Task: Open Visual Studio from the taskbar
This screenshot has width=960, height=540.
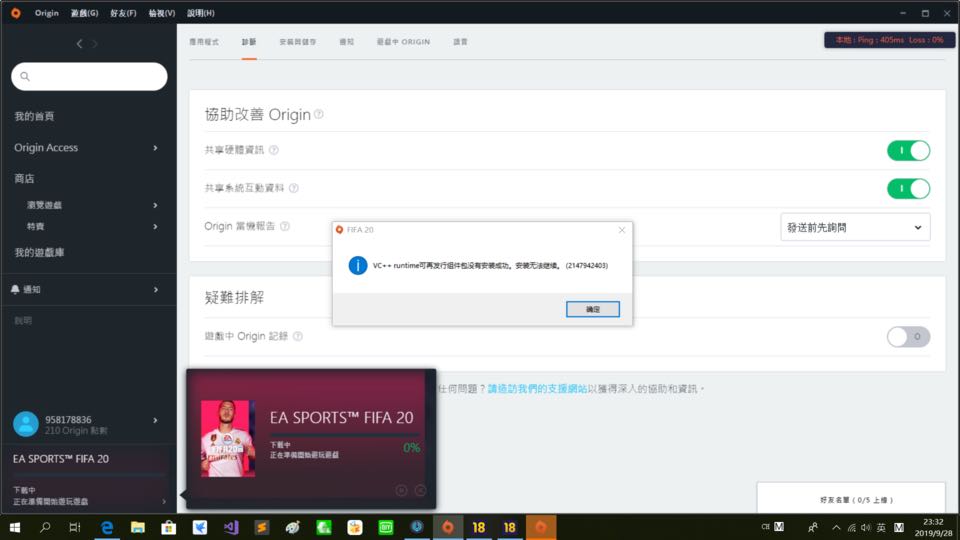Action: 231,527
